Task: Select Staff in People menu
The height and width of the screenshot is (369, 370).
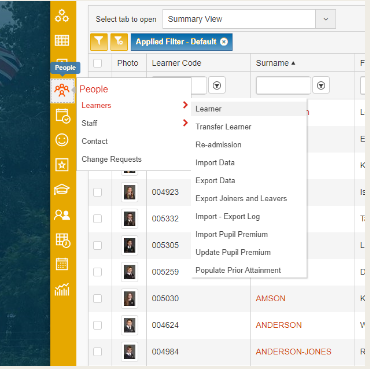Action: [x=89, y=123]
